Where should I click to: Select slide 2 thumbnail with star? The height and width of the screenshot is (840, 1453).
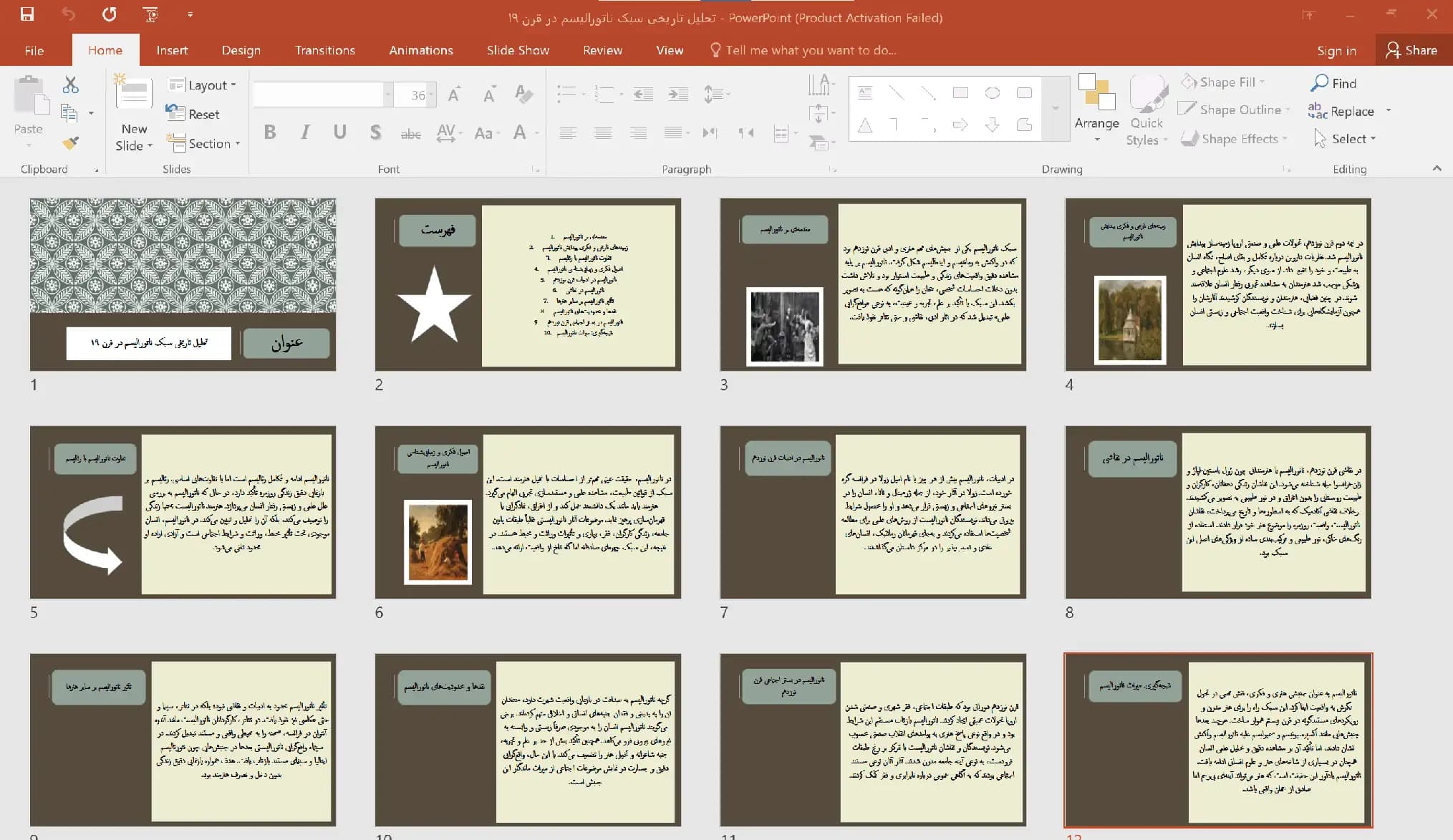pos(528,284)
